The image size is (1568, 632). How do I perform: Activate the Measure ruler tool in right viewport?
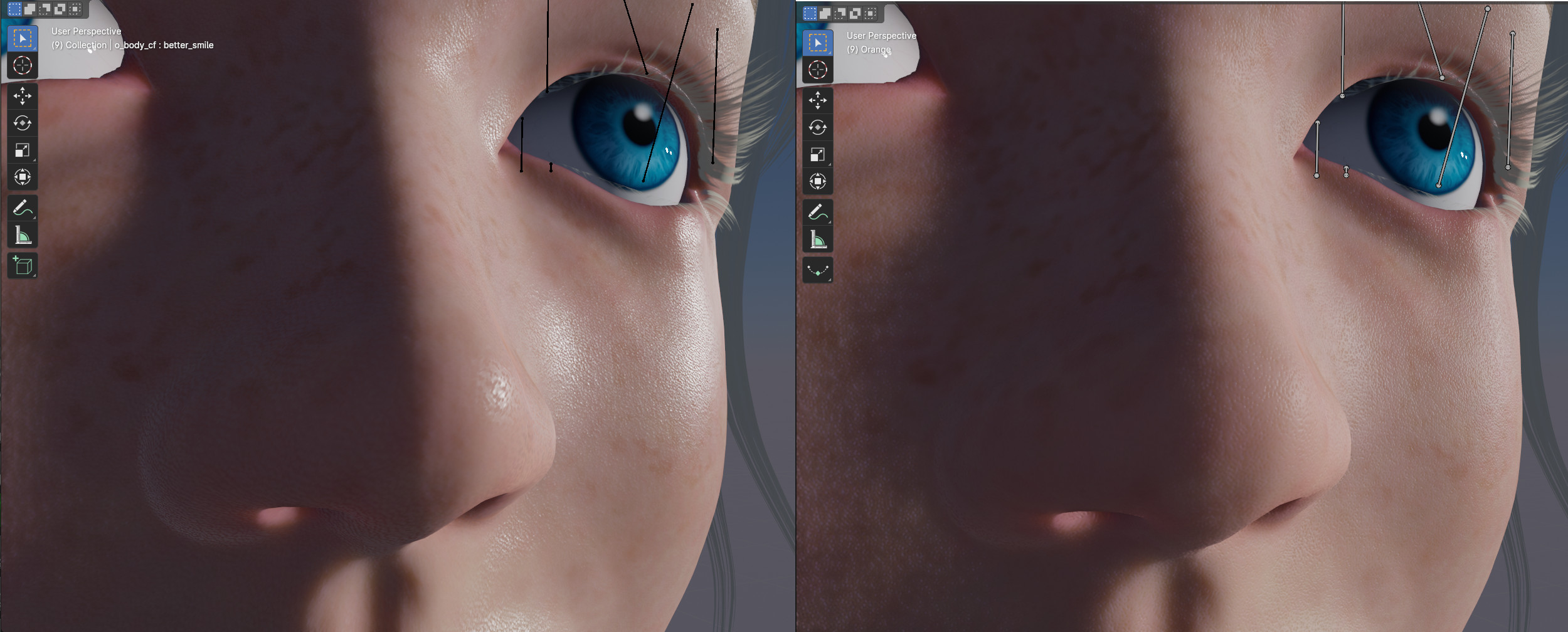(x=818, y=239)
